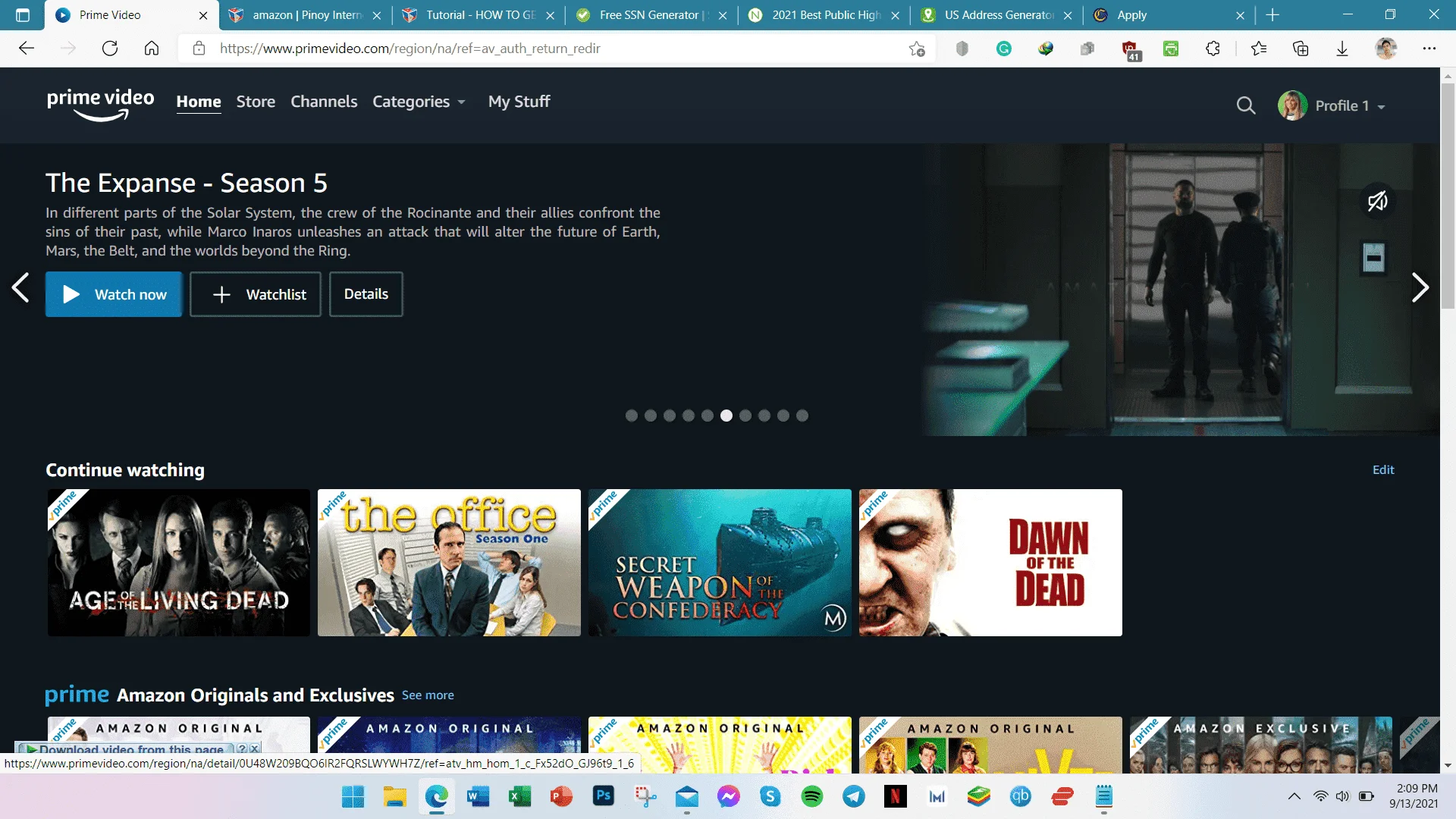This screenshot has height=819, width=1456.
Task: Switch to the Apply tab
Action: (1170, 15)
